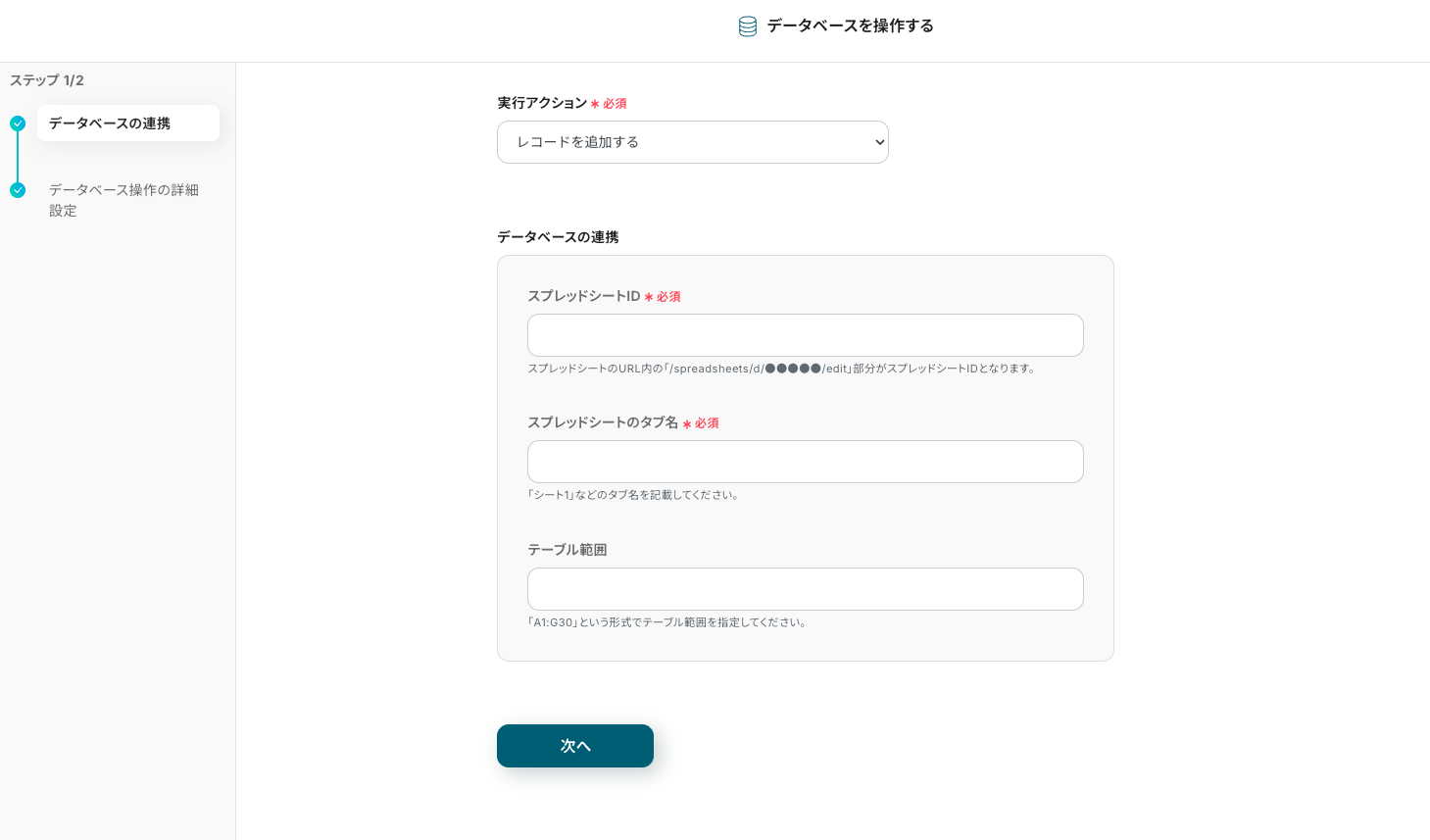Click the spreadsheet URL help text
1430x840 pixels.
[x=782, y=369]
